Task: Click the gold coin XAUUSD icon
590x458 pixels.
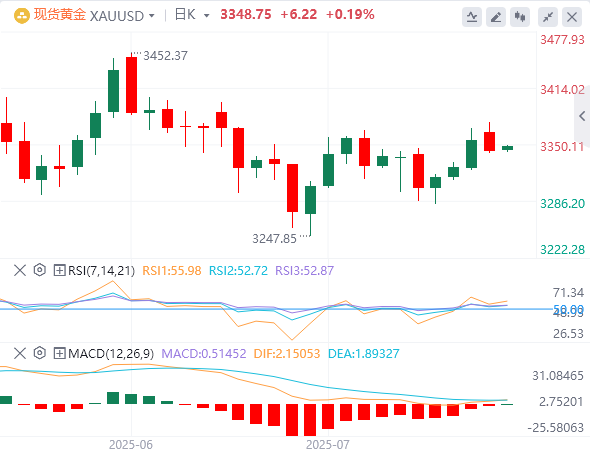Action: point(21,16)
